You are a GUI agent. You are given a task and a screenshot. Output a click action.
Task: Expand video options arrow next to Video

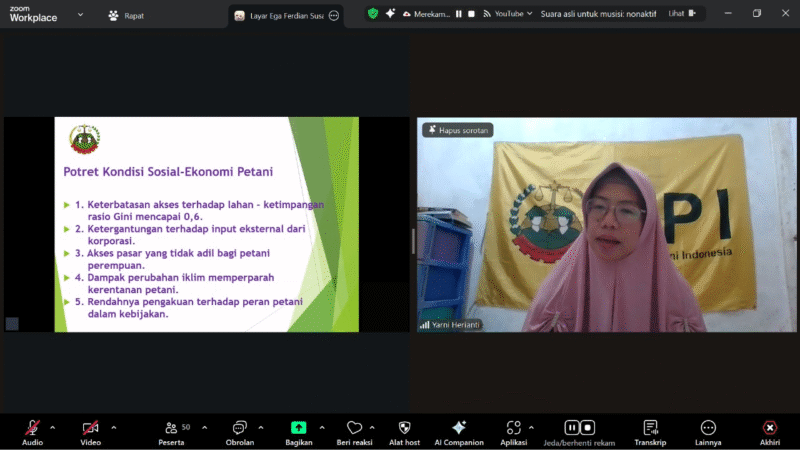point(113,427)
